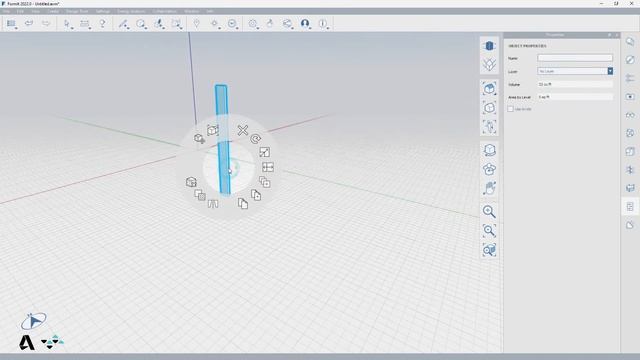The width and height of the screenshot is (640, 360).
Task: Open the File menu
Action: 7,11
